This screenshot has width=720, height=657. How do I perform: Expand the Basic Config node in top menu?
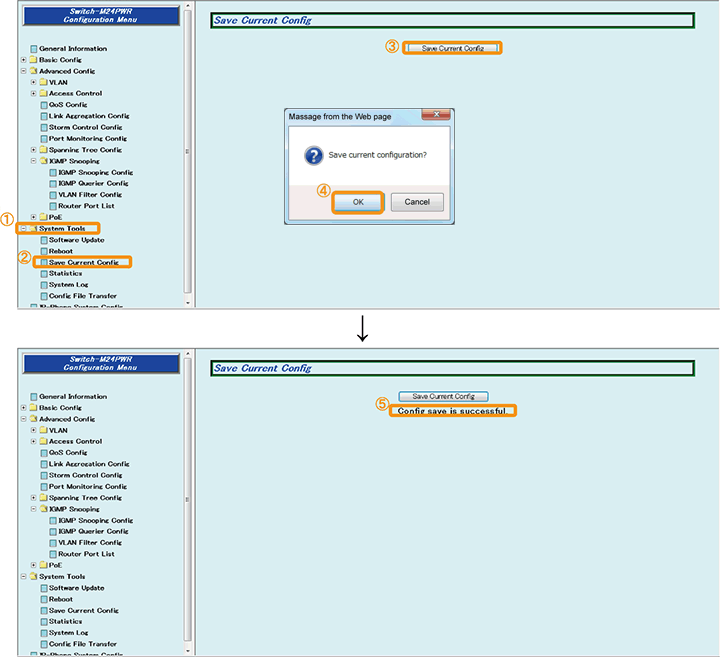click(x=23, y=60)
